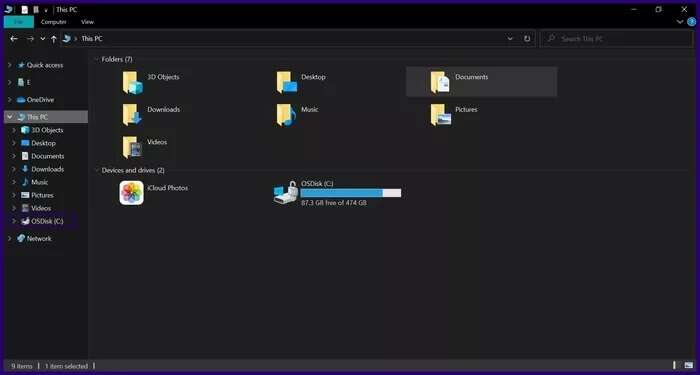Open the Pictures folder icon
The image size is (700, 375).
tap(440, 115)
